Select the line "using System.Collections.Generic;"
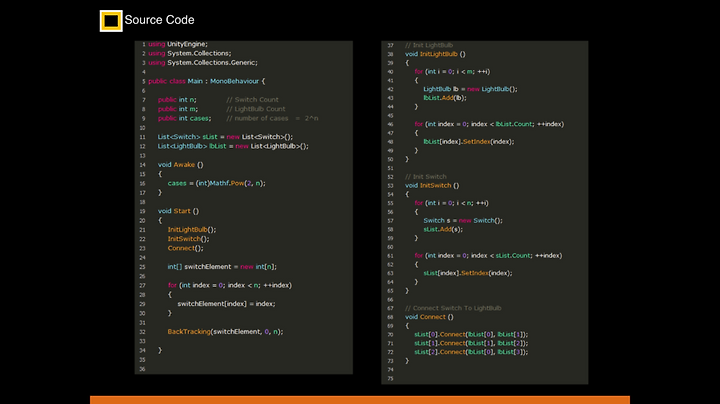 [203, 62]
